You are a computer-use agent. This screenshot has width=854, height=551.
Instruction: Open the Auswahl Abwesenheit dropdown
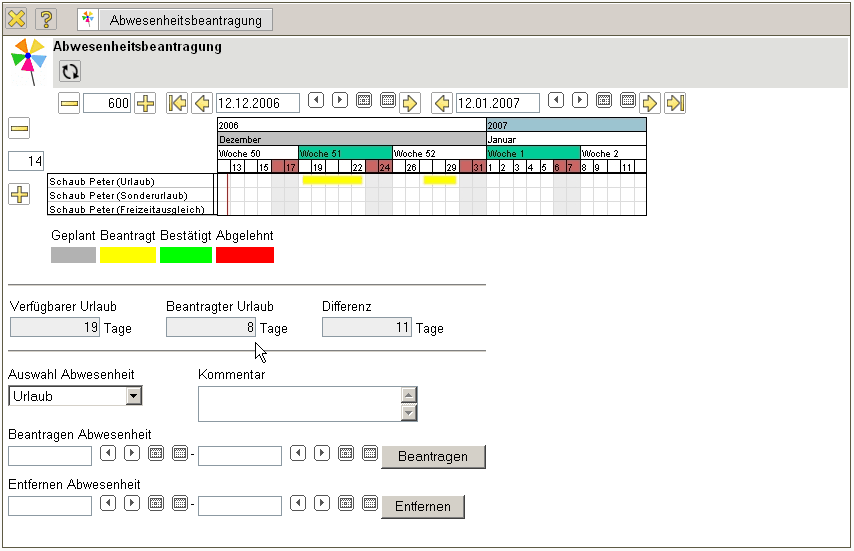[134, 396]
